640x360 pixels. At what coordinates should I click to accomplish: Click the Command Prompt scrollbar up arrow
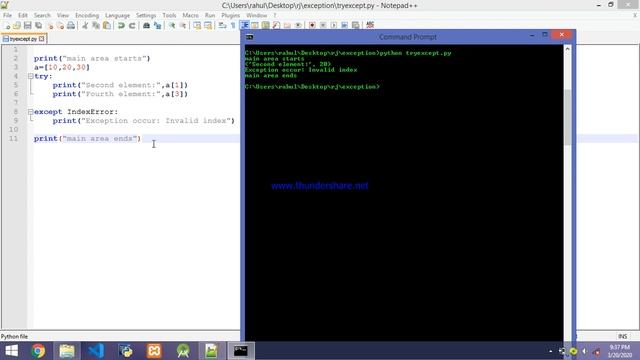[x=567, y=49]
